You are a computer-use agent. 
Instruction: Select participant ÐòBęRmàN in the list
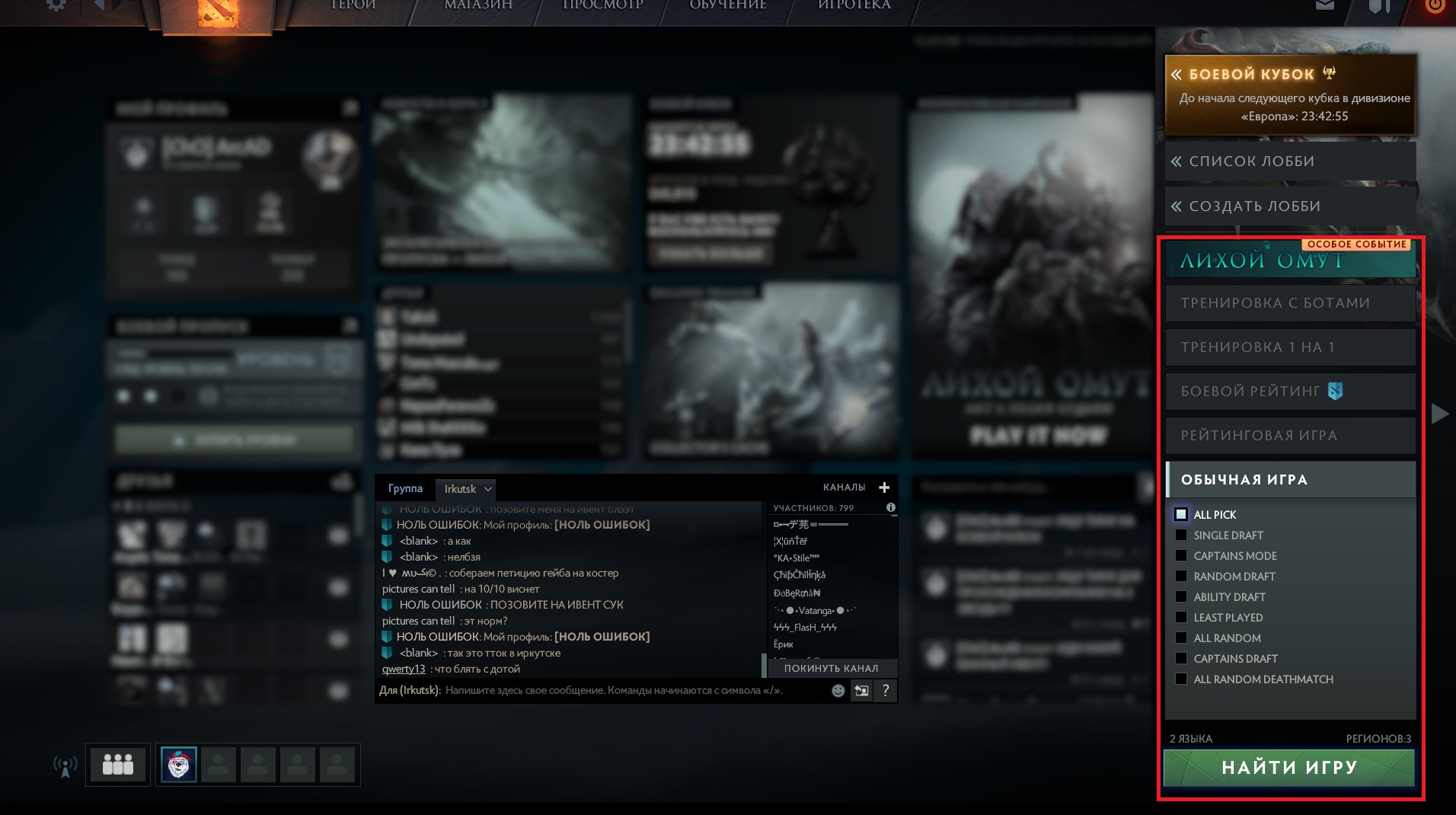pos(797,593)
